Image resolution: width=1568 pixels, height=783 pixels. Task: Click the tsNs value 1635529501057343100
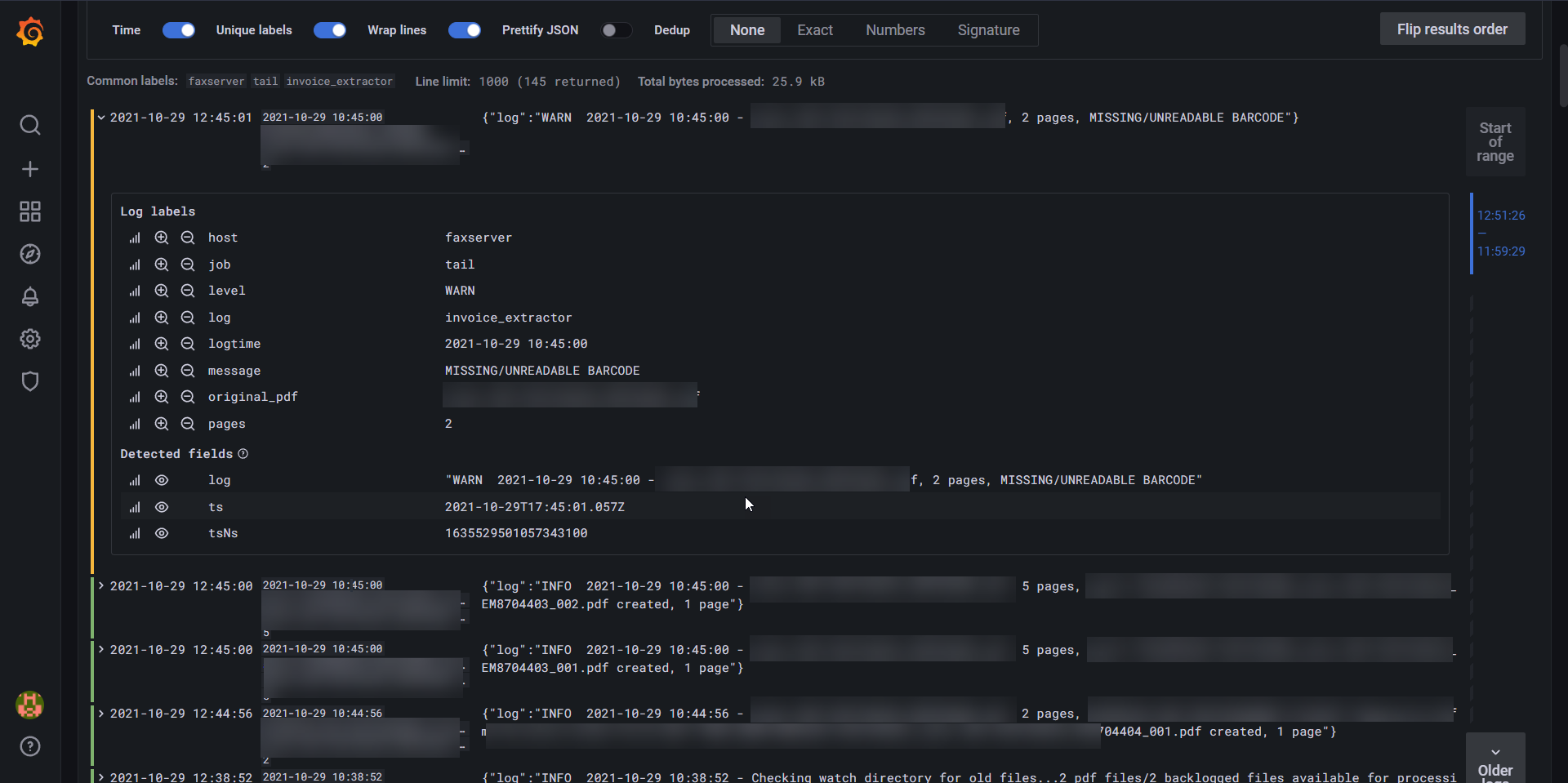[516, 533]
